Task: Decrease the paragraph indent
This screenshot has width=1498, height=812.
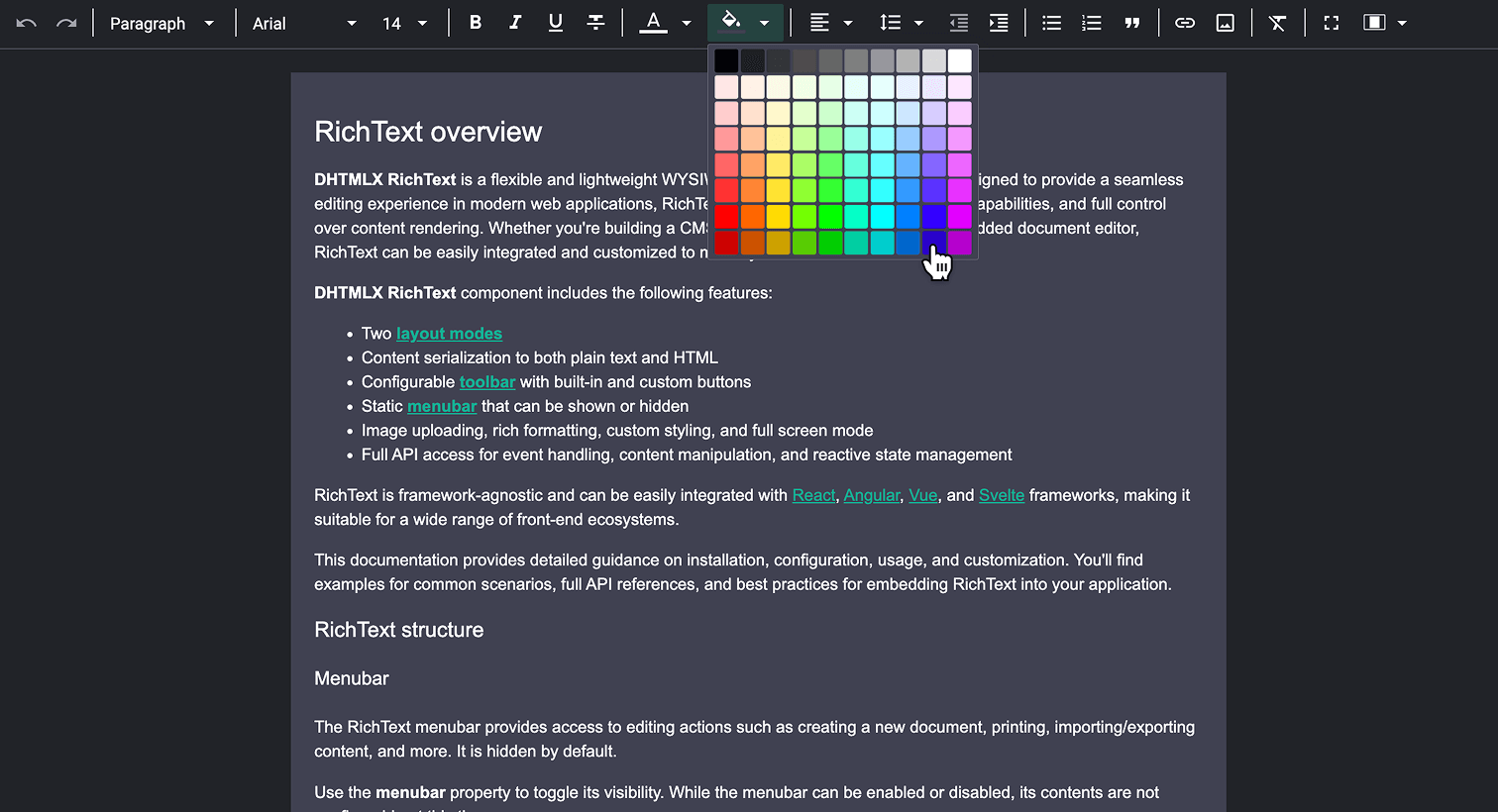Action: click(x=958, y=23)
